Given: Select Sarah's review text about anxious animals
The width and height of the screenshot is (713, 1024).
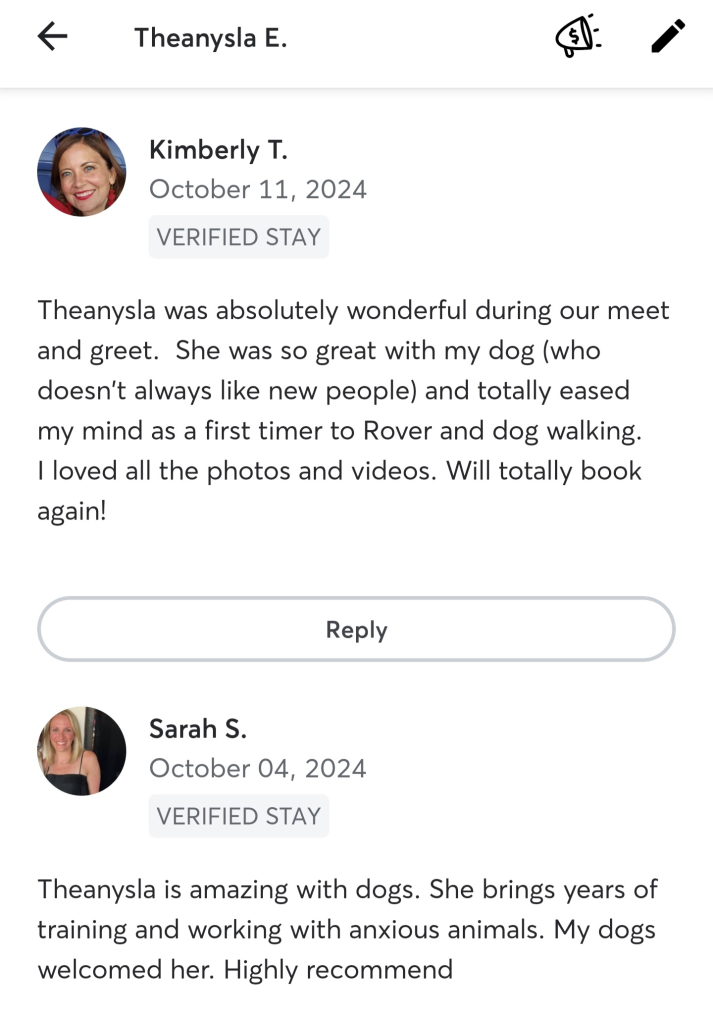Looking at the screenshot, I should click(x=347, y=929).
